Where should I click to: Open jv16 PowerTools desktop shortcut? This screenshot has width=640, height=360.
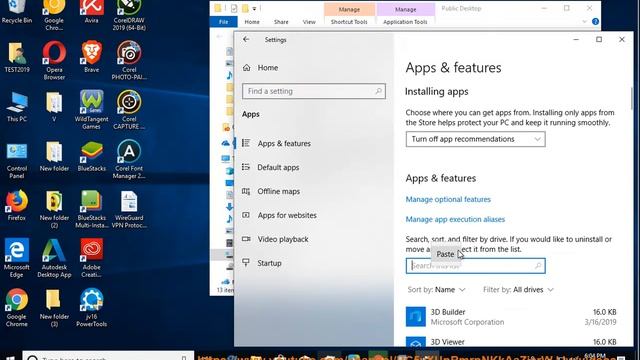(91, 307)
